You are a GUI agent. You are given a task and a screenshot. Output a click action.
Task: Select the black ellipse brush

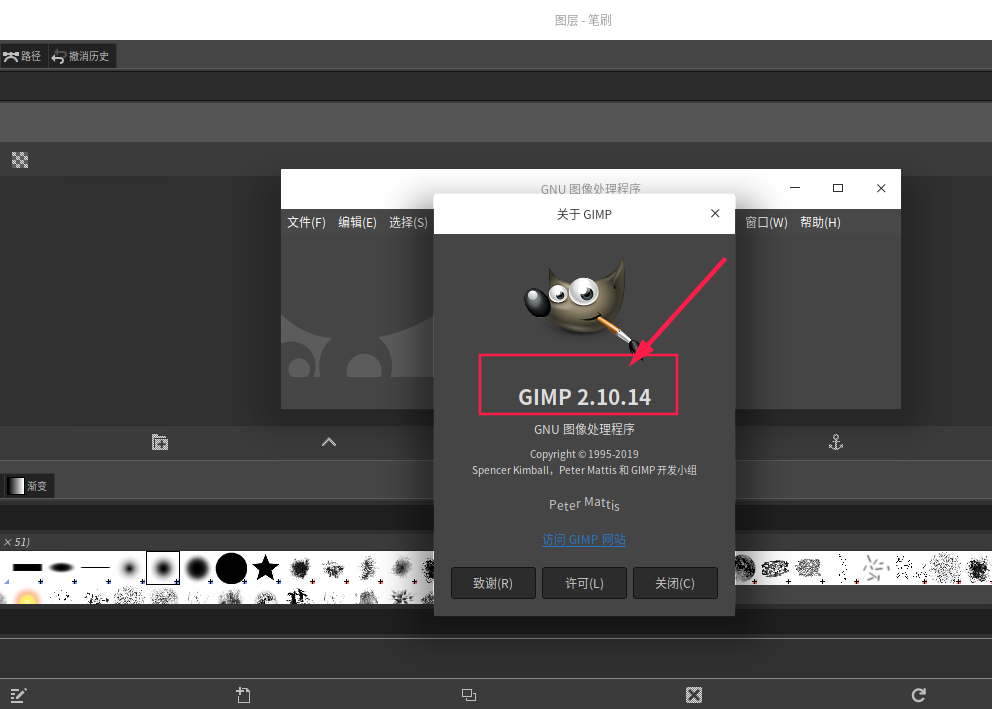coord(62,567)
